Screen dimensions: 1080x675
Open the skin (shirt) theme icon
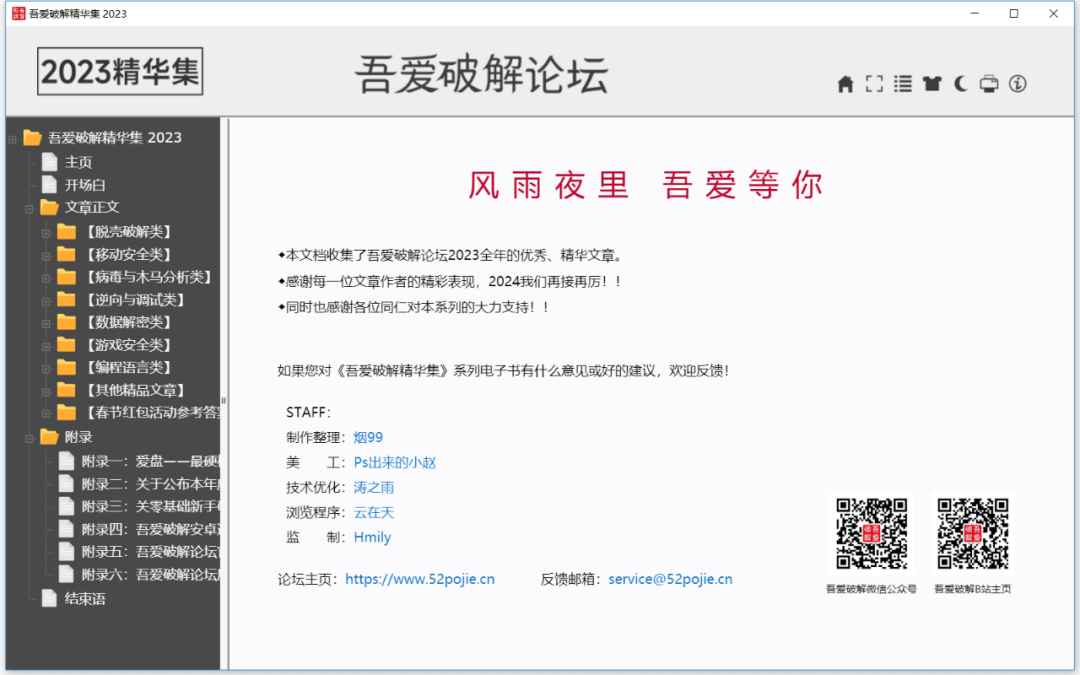pyautogui.click(x=932, y=84)
